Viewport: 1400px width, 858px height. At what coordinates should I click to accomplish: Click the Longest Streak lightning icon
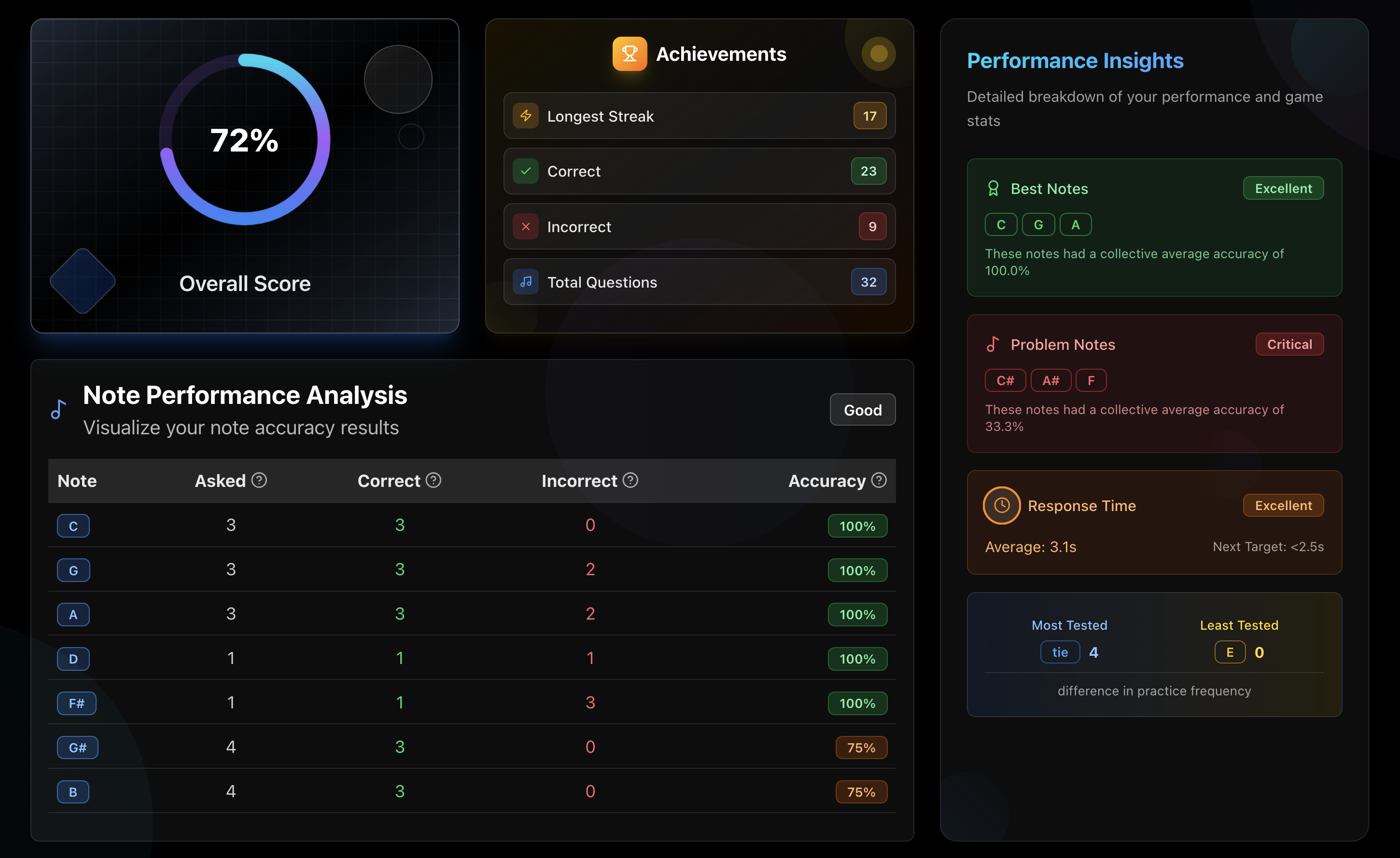tap(526, 116)
